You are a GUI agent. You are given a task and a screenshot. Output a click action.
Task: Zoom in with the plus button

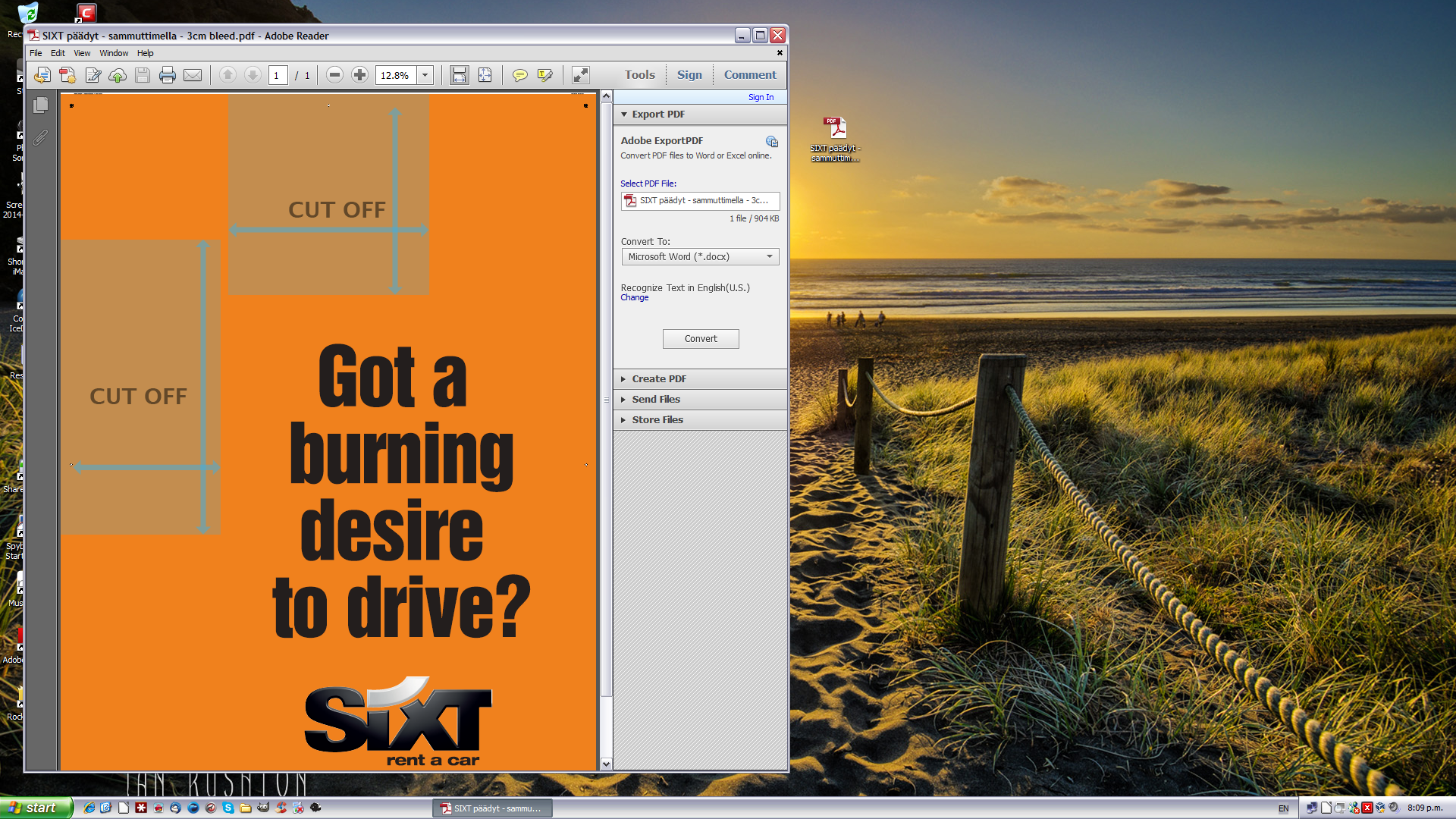(359, 74)
